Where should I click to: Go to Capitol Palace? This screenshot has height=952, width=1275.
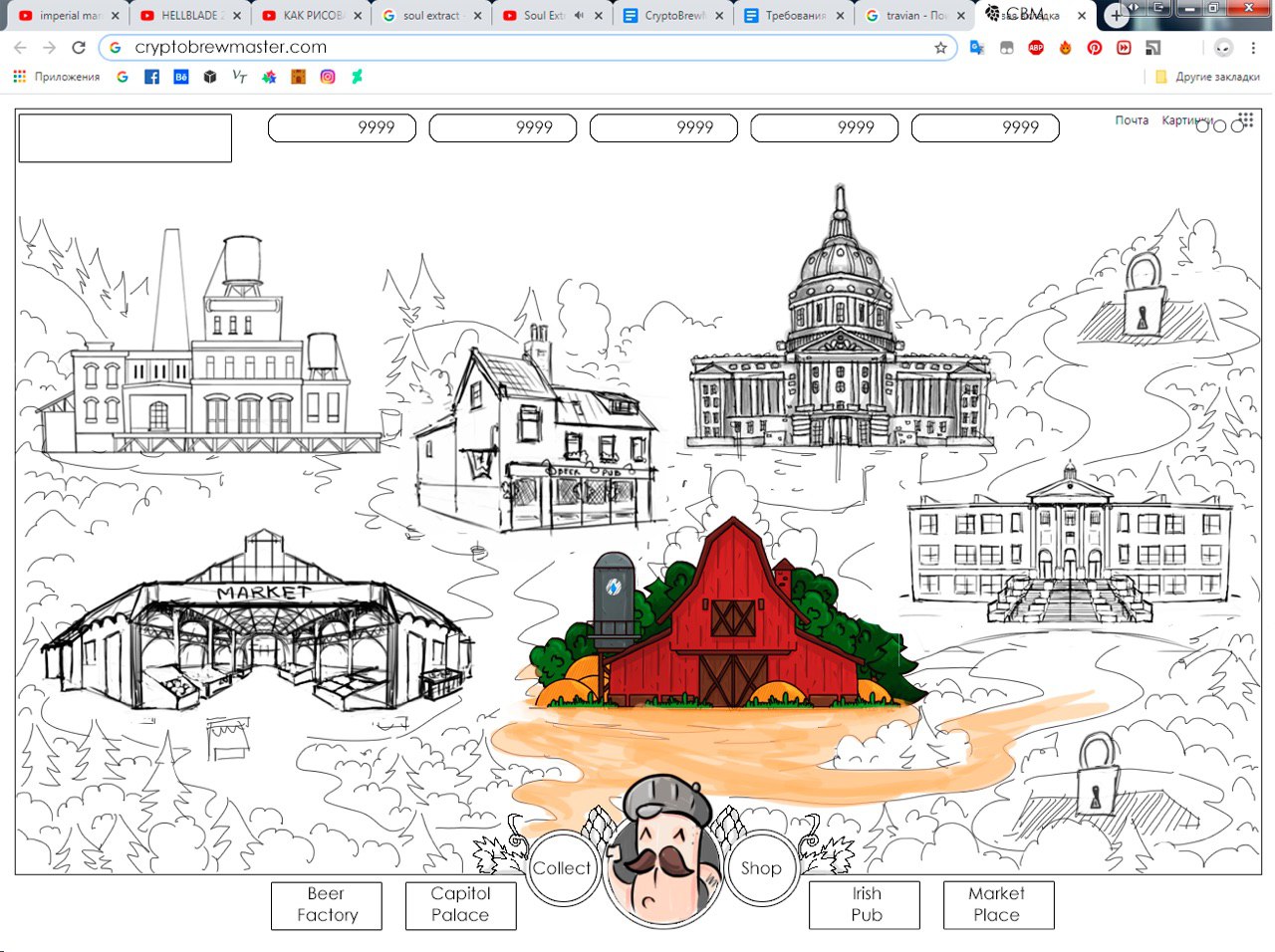tap(460, 905)
